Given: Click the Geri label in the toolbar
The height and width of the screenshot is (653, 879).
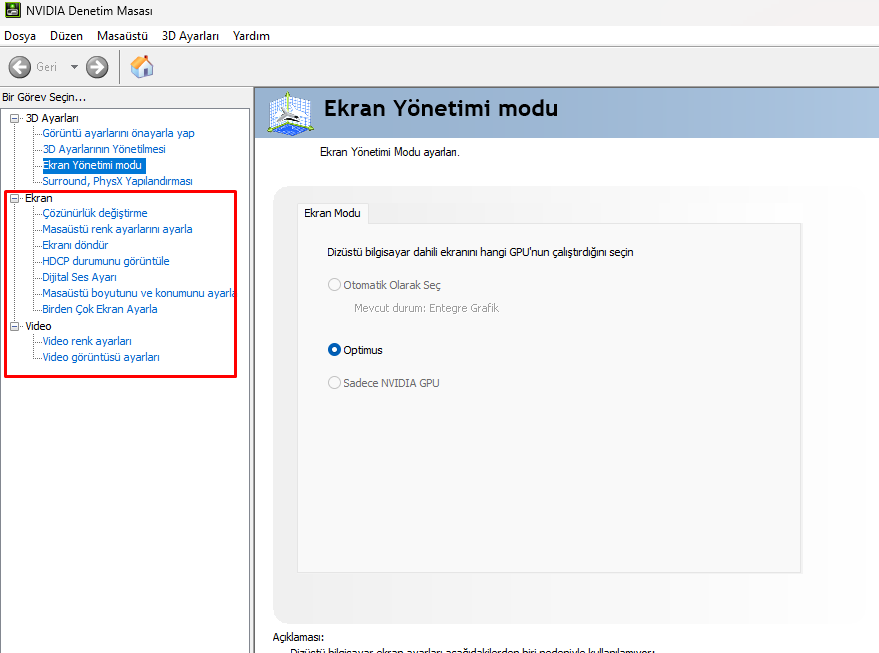Looking at the screenshot, I should tap(47, 67).
